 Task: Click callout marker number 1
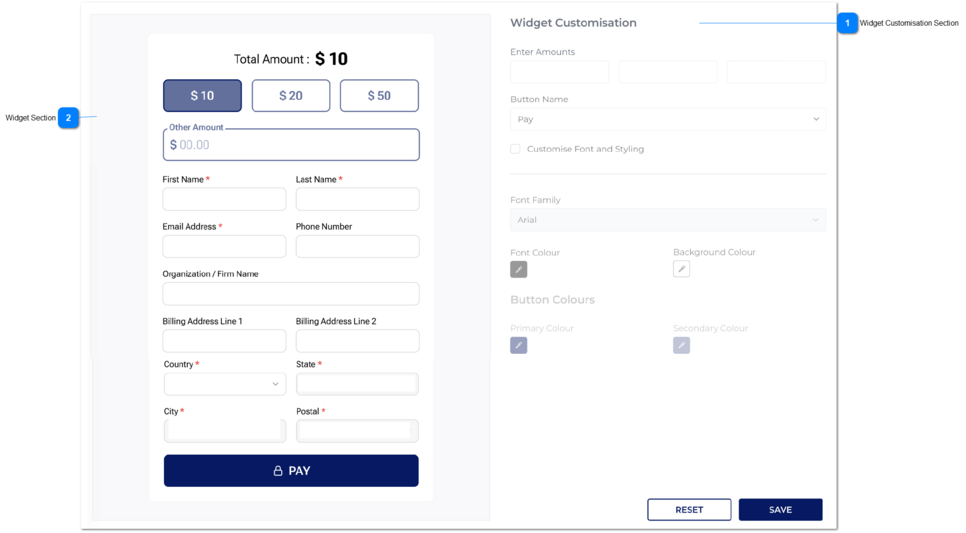click(847, 23)
